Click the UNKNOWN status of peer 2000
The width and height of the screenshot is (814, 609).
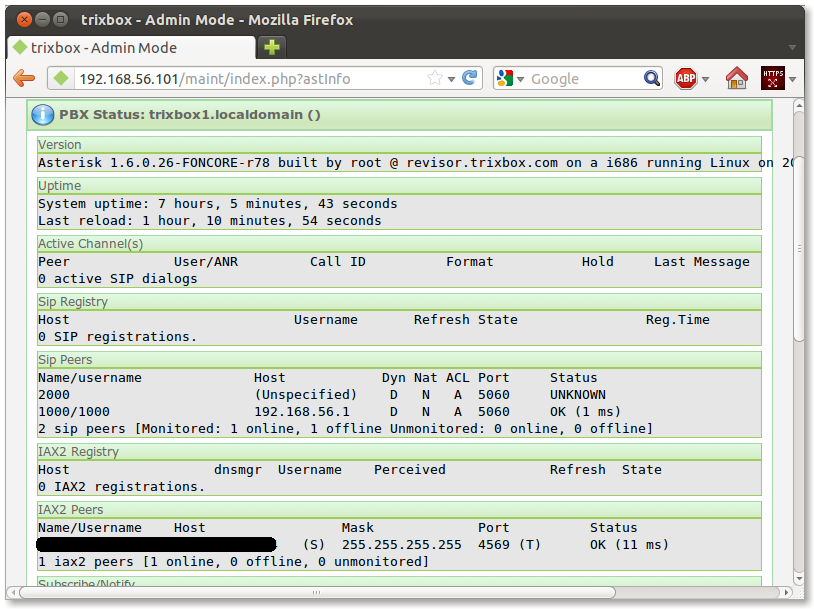tap(578, 395)
